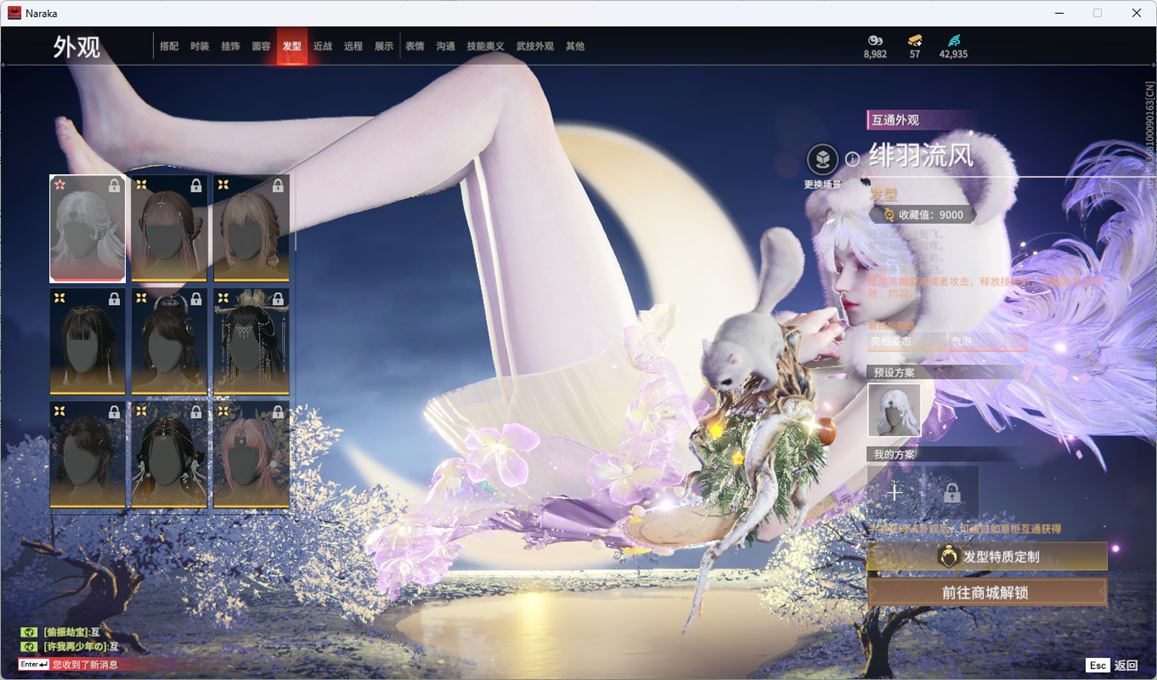Click the silver coin currency icon

(x=875, y=40)
